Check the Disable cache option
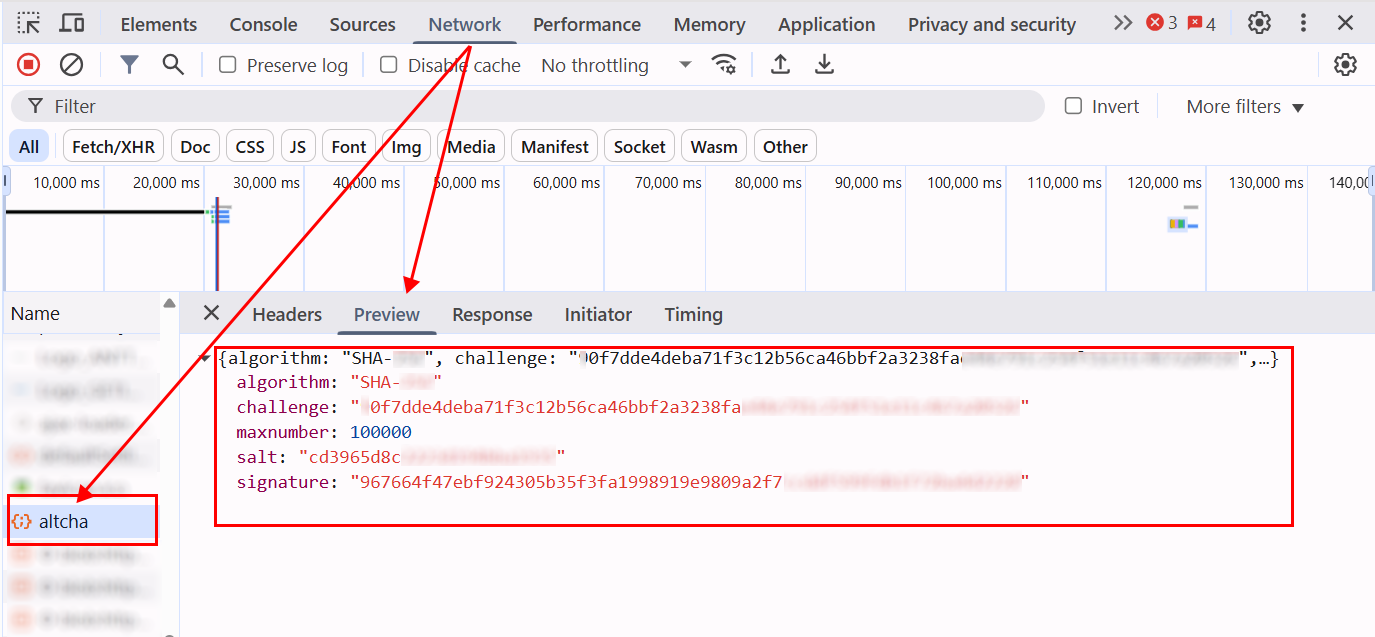The width and height of the screenshot is (1375, 637). [389, 65]
